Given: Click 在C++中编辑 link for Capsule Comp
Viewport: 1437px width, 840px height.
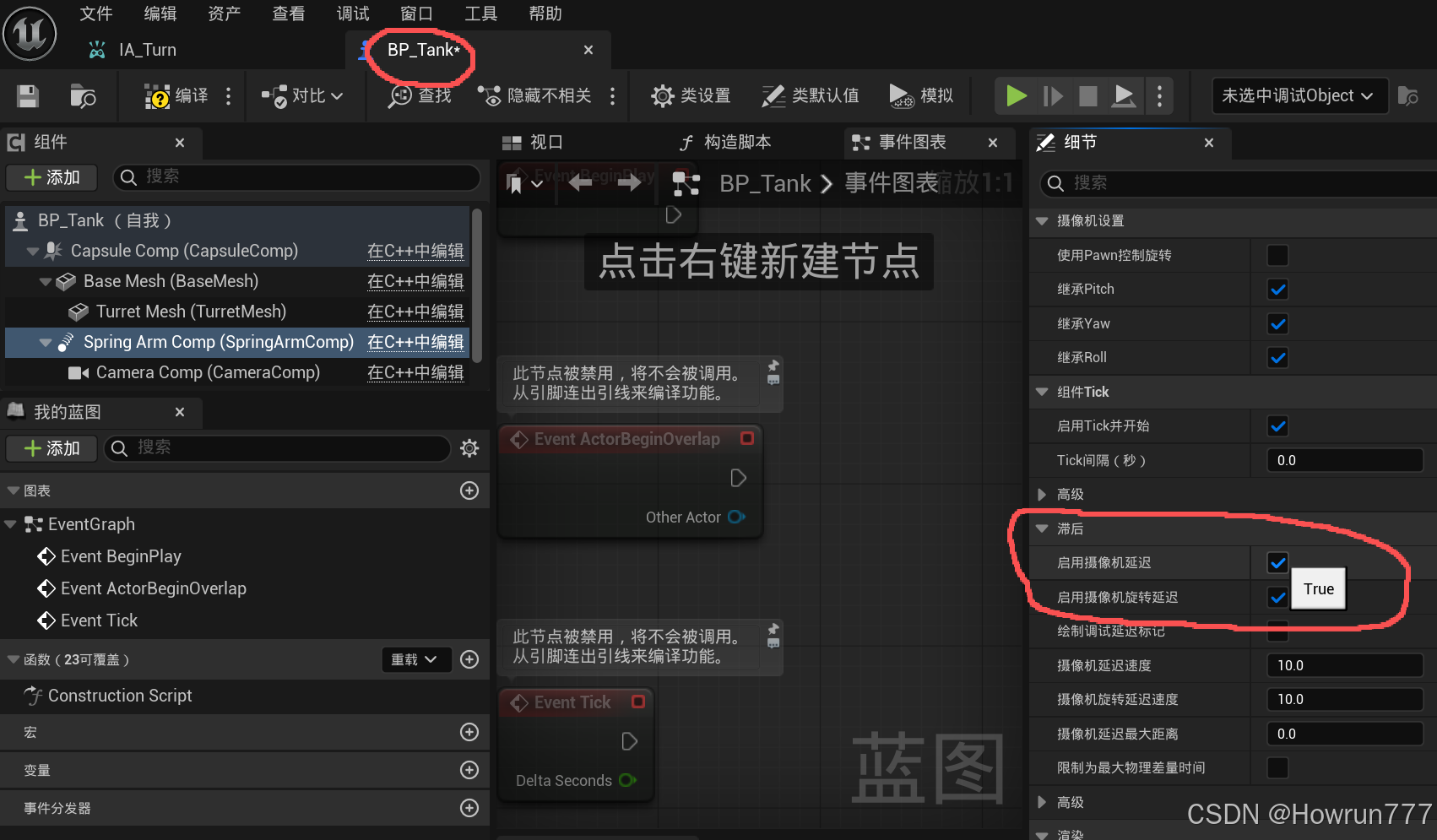Looking at the screenshot, I should 415,251.
